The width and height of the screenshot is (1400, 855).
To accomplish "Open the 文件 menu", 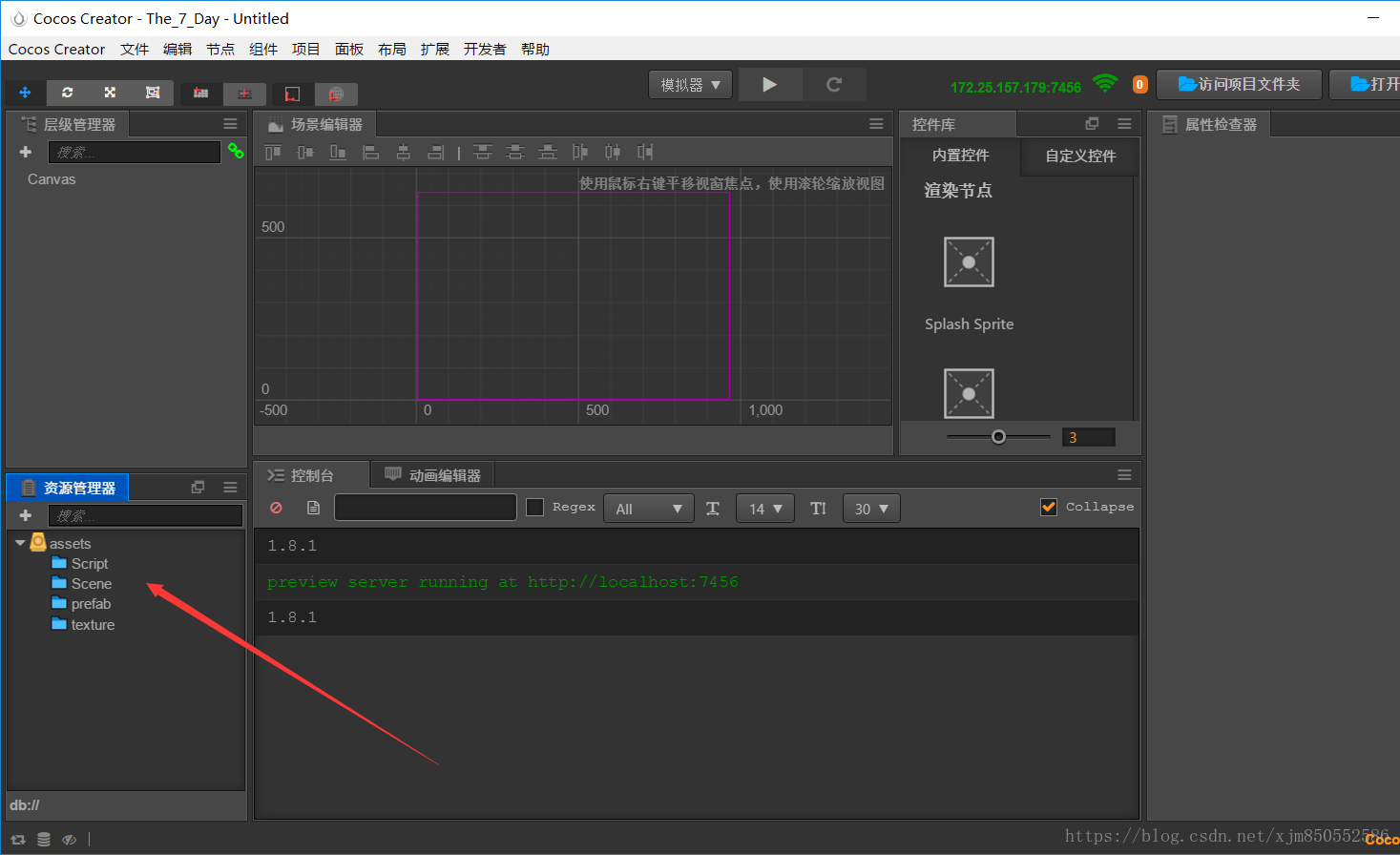I will click(x=135, y=49).
